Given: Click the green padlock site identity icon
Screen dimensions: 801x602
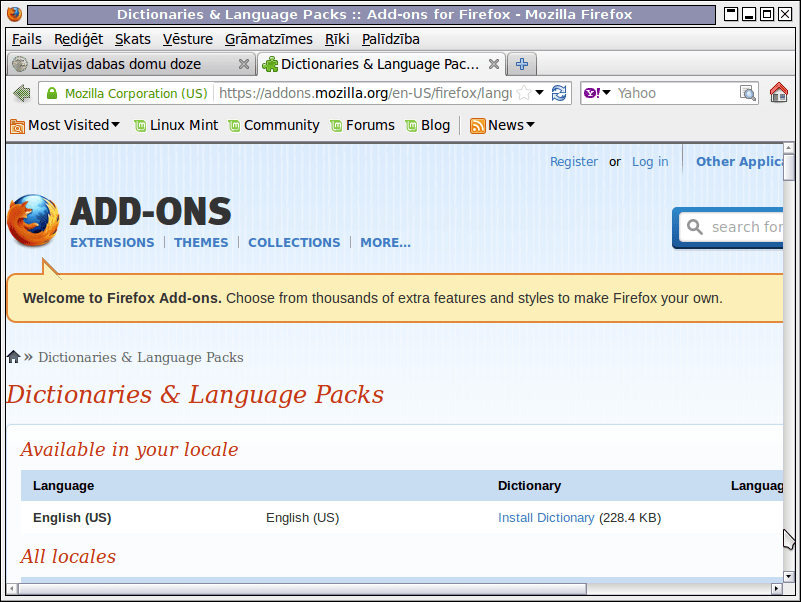Looking at the screenshot, I should coord(52,94).
